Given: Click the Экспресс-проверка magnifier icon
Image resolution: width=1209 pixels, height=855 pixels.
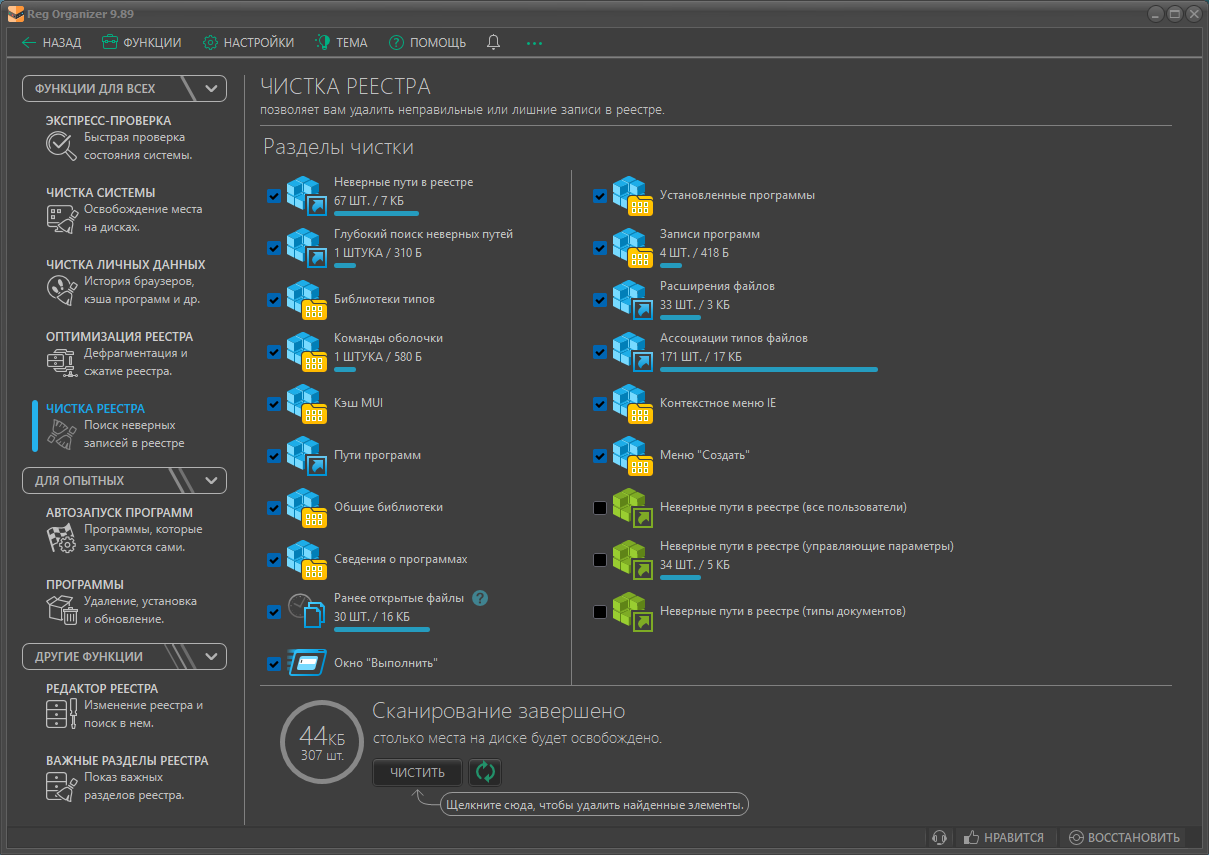Looking at the screenshot, I should [x=62, y=146].
